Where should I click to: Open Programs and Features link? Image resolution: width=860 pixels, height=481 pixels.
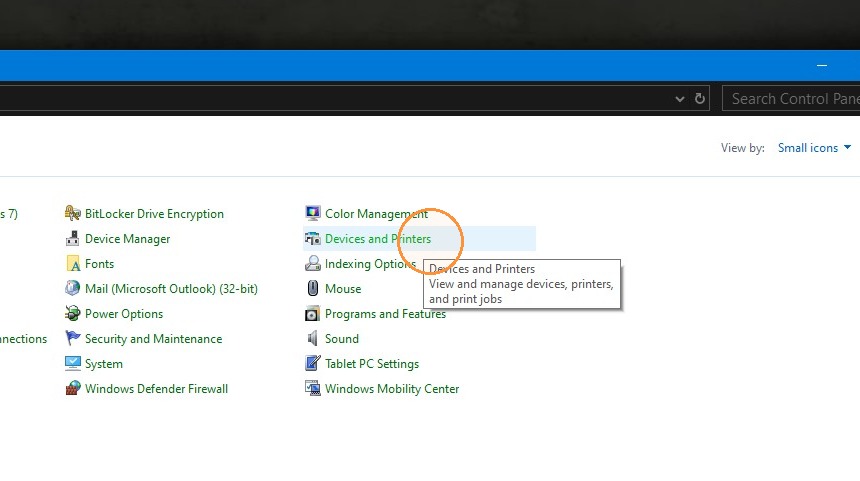tap(385, 314)
